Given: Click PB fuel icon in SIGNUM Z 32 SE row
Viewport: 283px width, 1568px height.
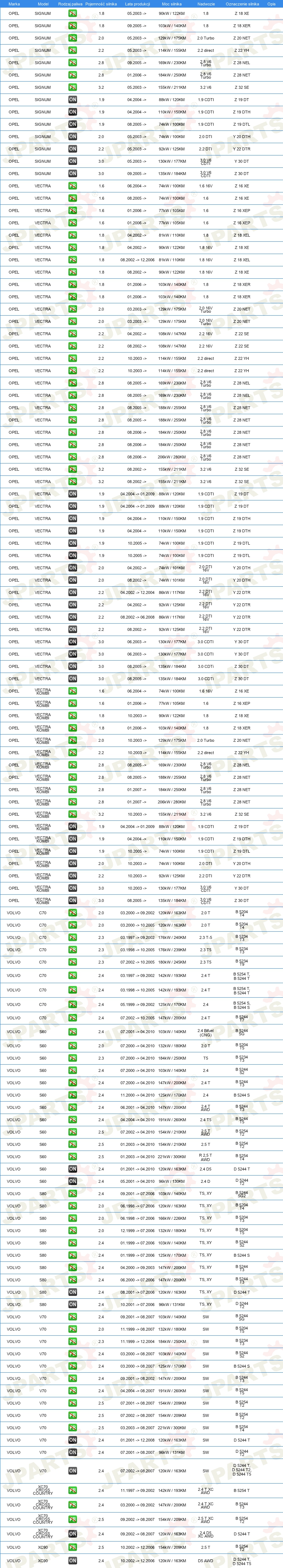Looking at the screenshot, I should click(72, 87).
